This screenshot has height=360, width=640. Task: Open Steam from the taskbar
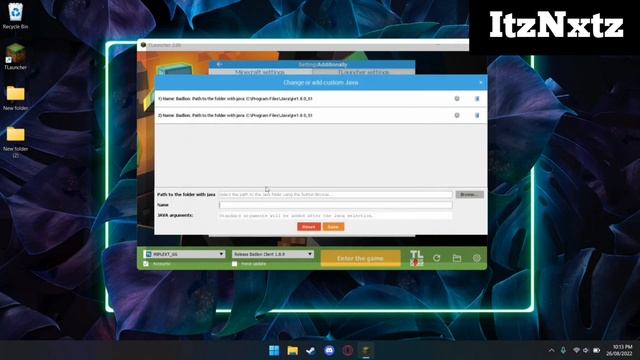click(x=311, y=351)
